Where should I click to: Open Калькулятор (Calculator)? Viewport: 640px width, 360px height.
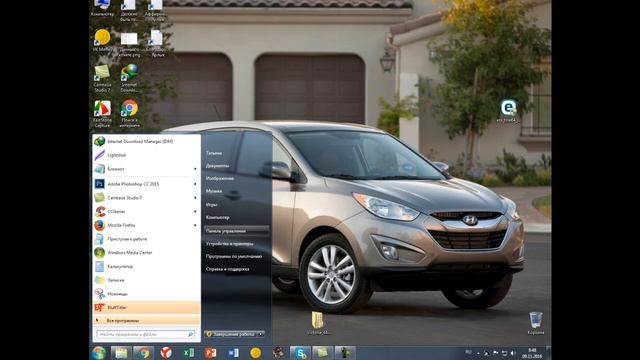point(147,266)
